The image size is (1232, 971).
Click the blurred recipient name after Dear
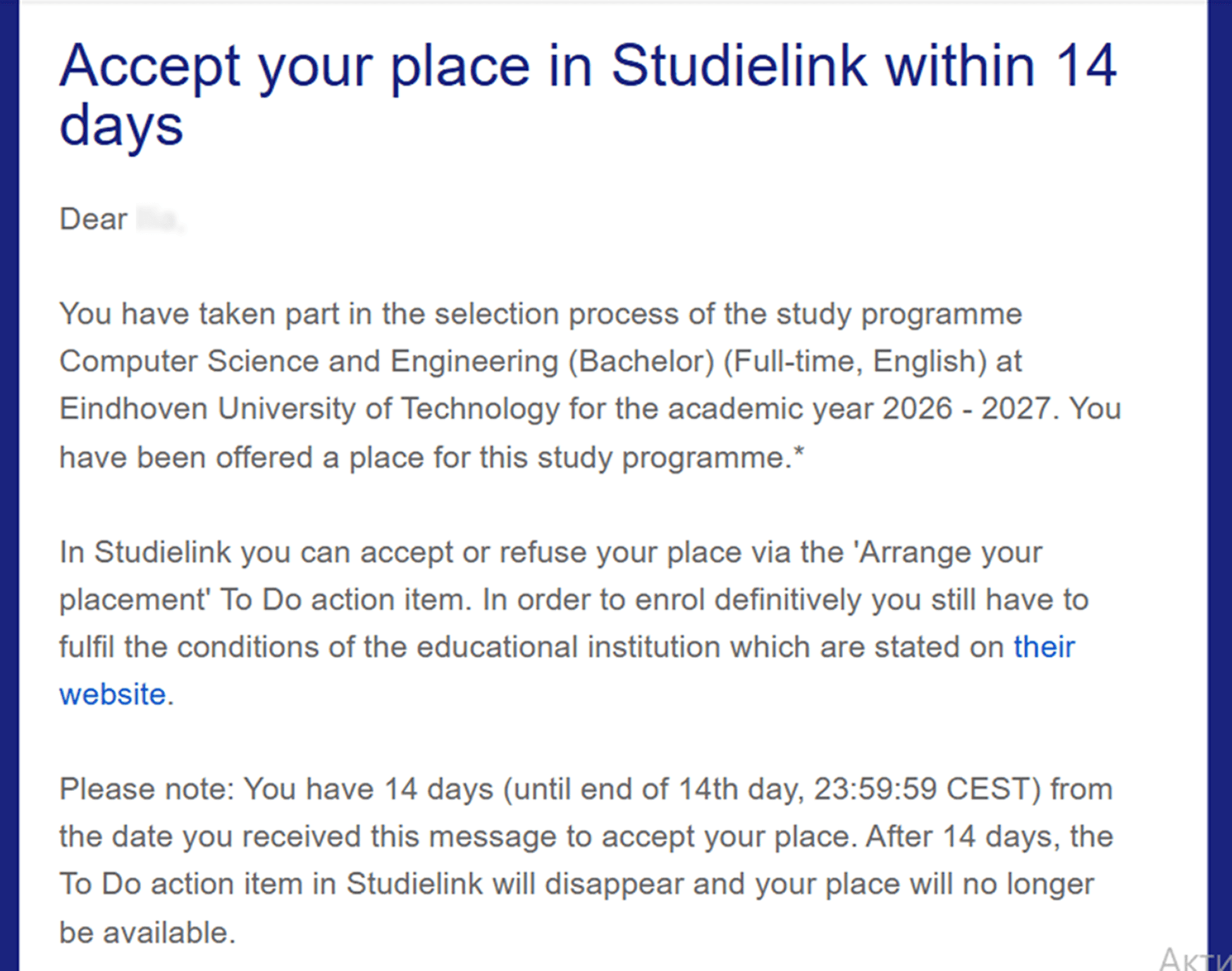160,220
